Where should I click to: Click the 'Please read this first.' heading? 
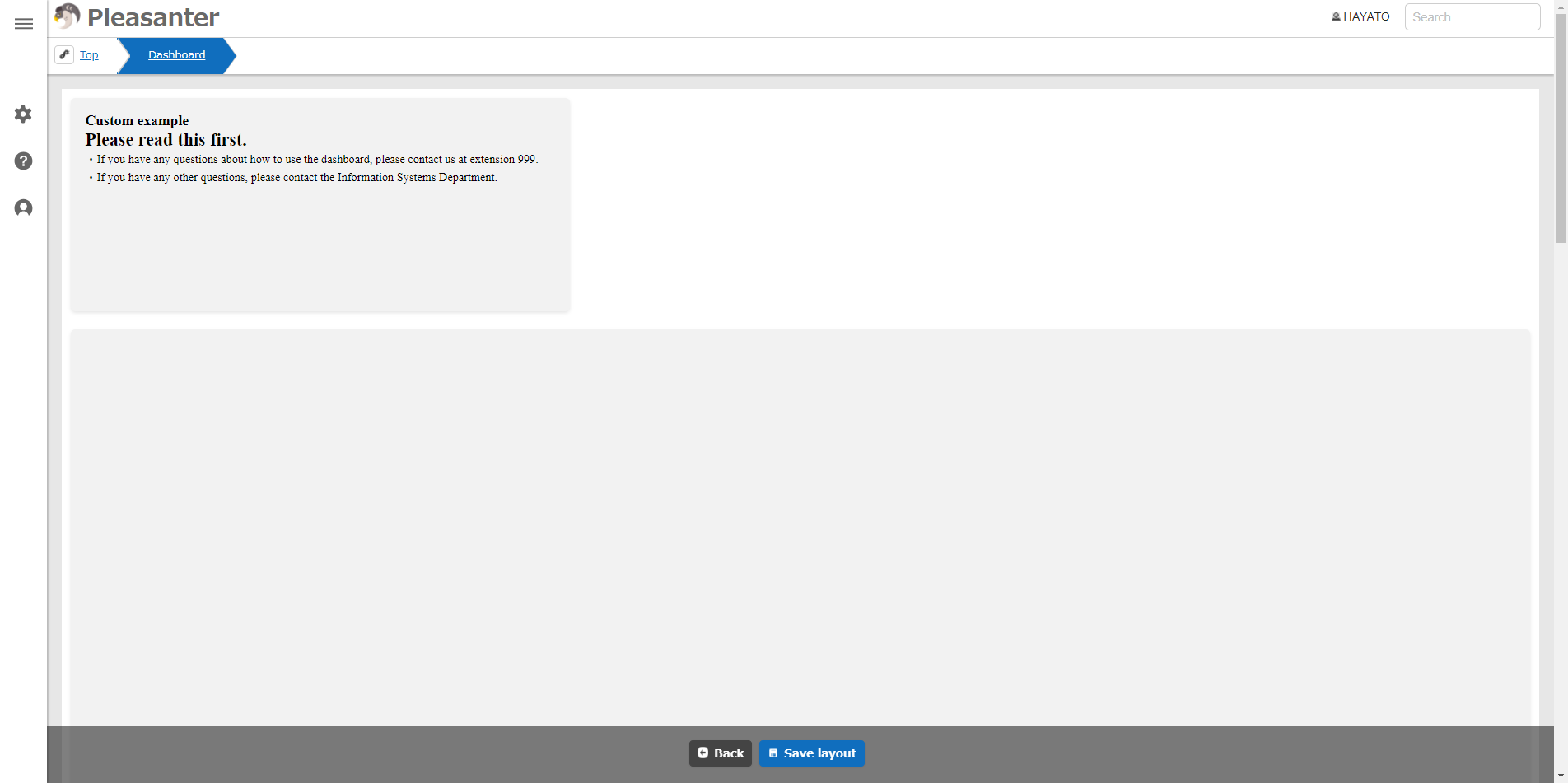click(x=166, y=140)
